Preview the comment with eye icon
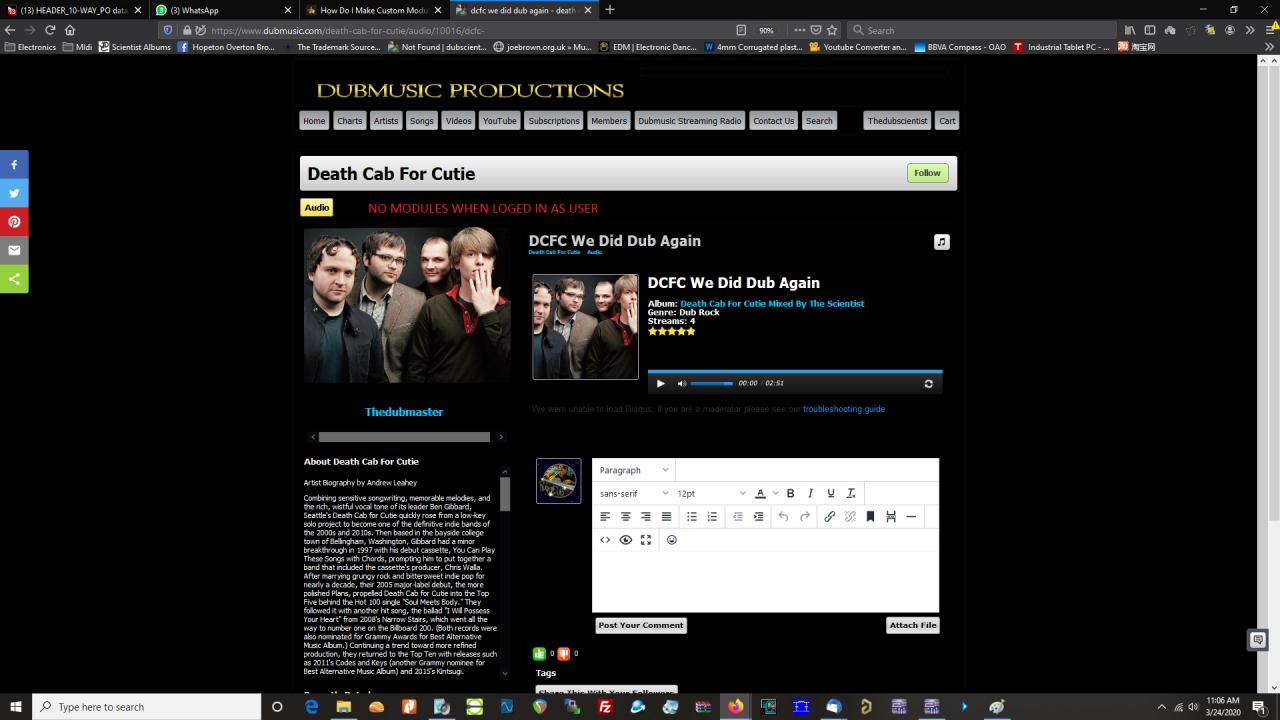 coord(626,540)
